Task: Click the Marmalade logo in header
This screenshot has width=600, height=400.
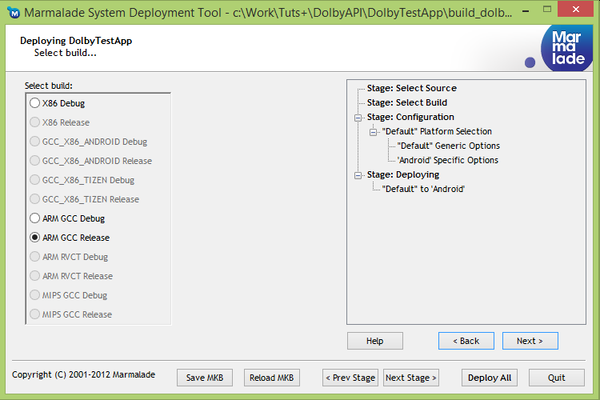Action: click(567, 48)
